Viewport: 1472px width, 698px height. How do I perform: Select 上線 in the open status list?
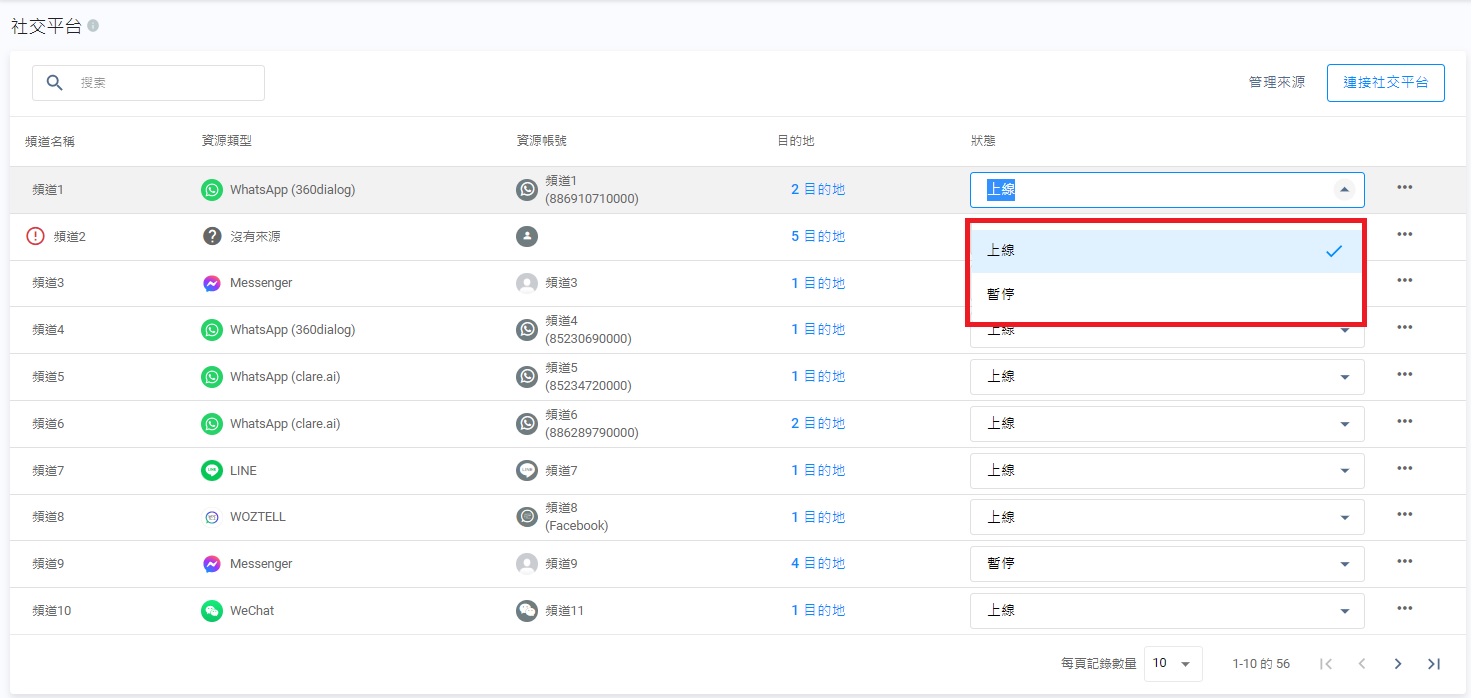1165,251
